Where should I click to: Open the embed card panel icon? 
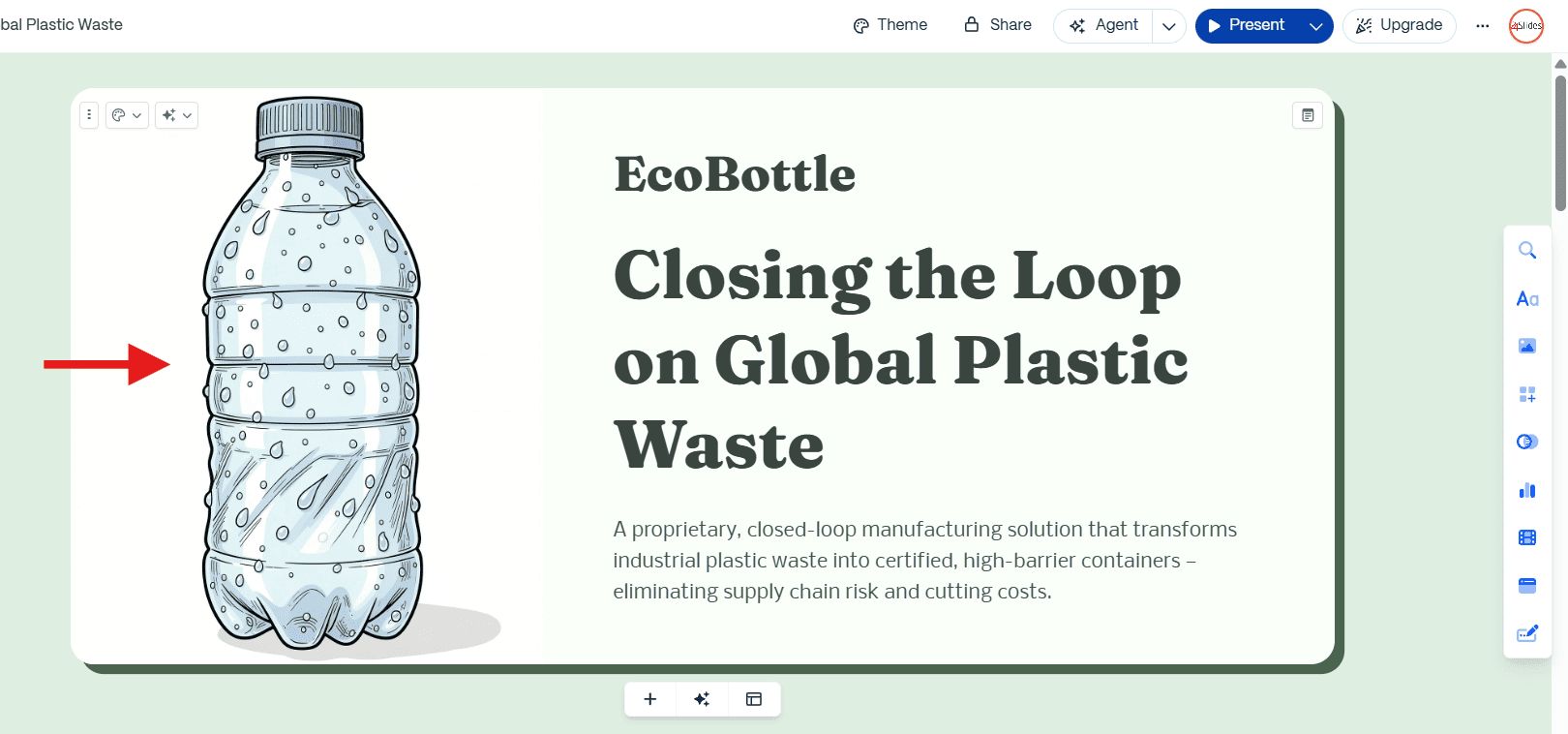[x=1527, y=586]
